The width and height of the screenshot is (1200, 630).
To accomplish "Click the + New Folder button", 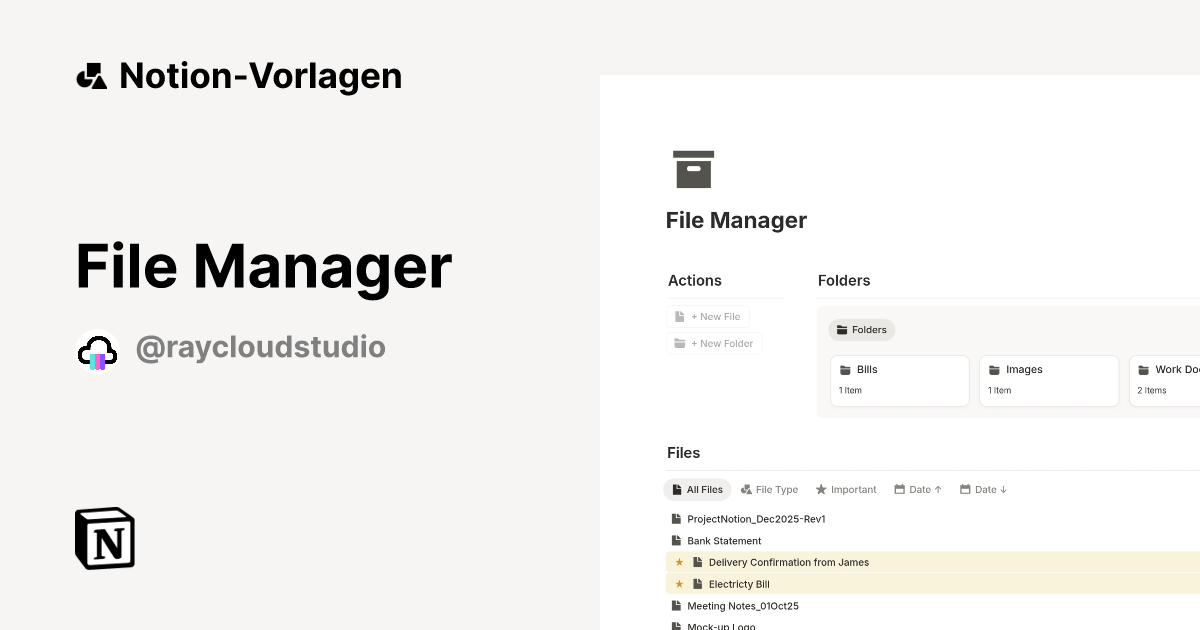I will (714, 343).
